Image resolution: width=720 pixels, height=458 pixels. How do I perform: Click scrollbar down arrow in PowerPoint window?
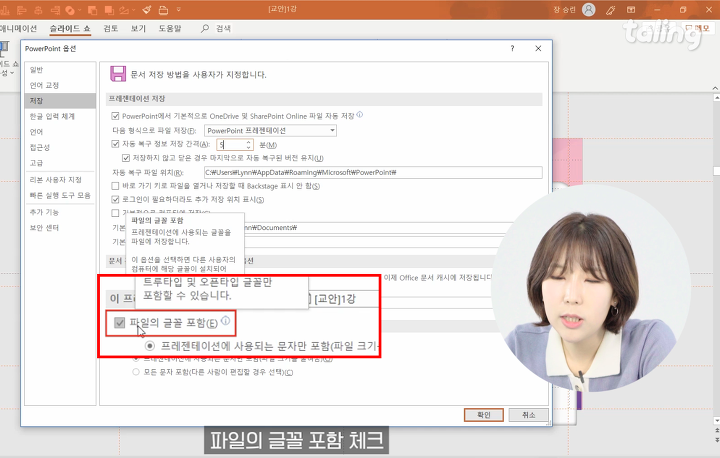(x=717, y=420)
